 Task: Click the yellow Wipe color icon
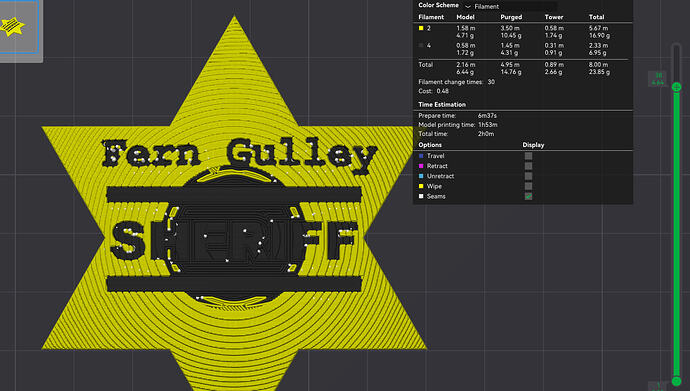coord(421,186)
